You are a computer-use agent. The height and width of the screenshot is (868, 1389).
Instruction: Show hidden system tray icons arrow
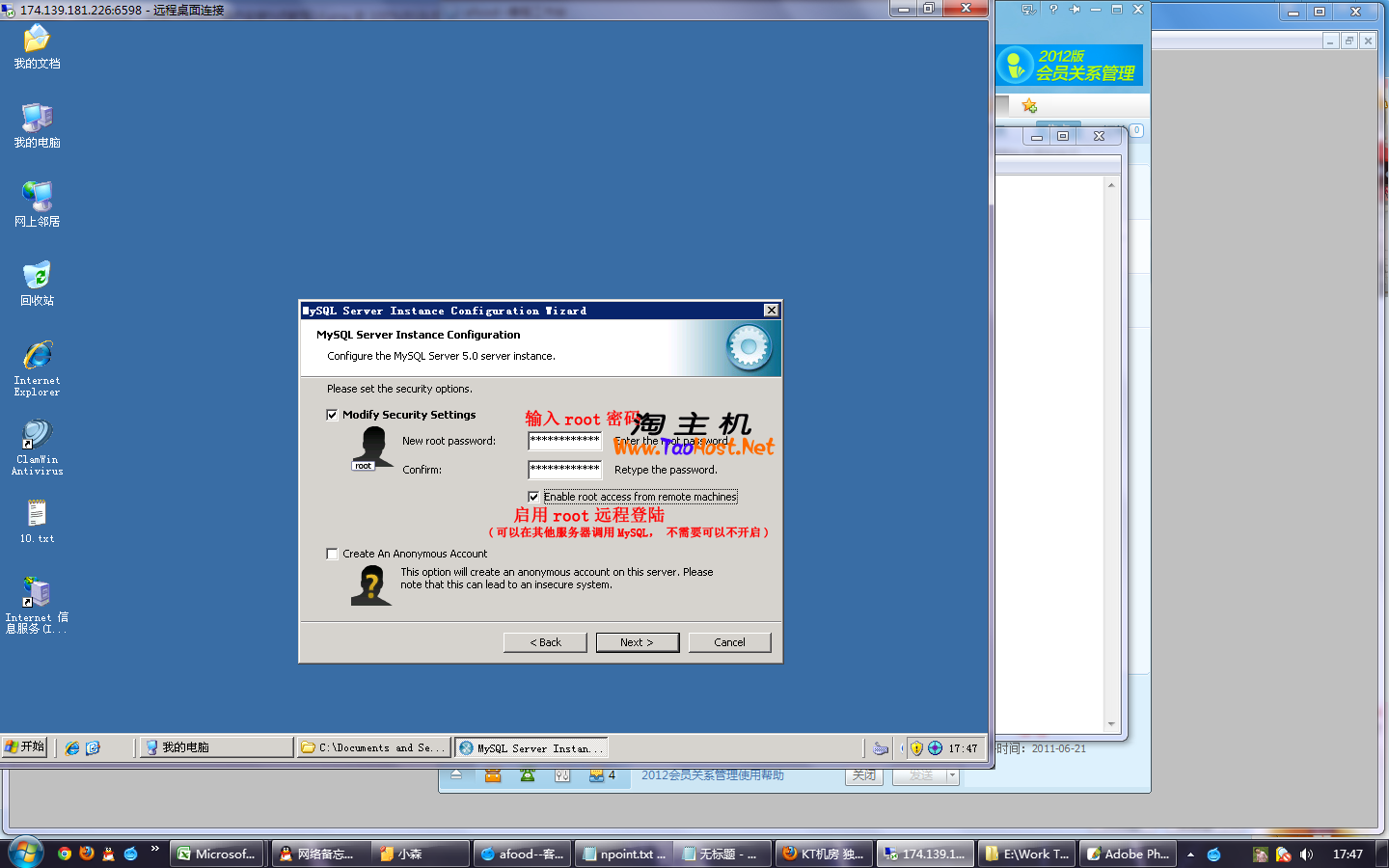point(1190,854)
